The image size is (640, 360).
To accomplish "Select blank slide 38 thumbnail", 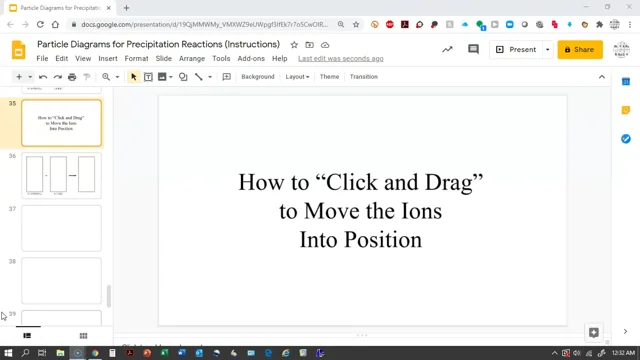I will [x=62, y=281].
